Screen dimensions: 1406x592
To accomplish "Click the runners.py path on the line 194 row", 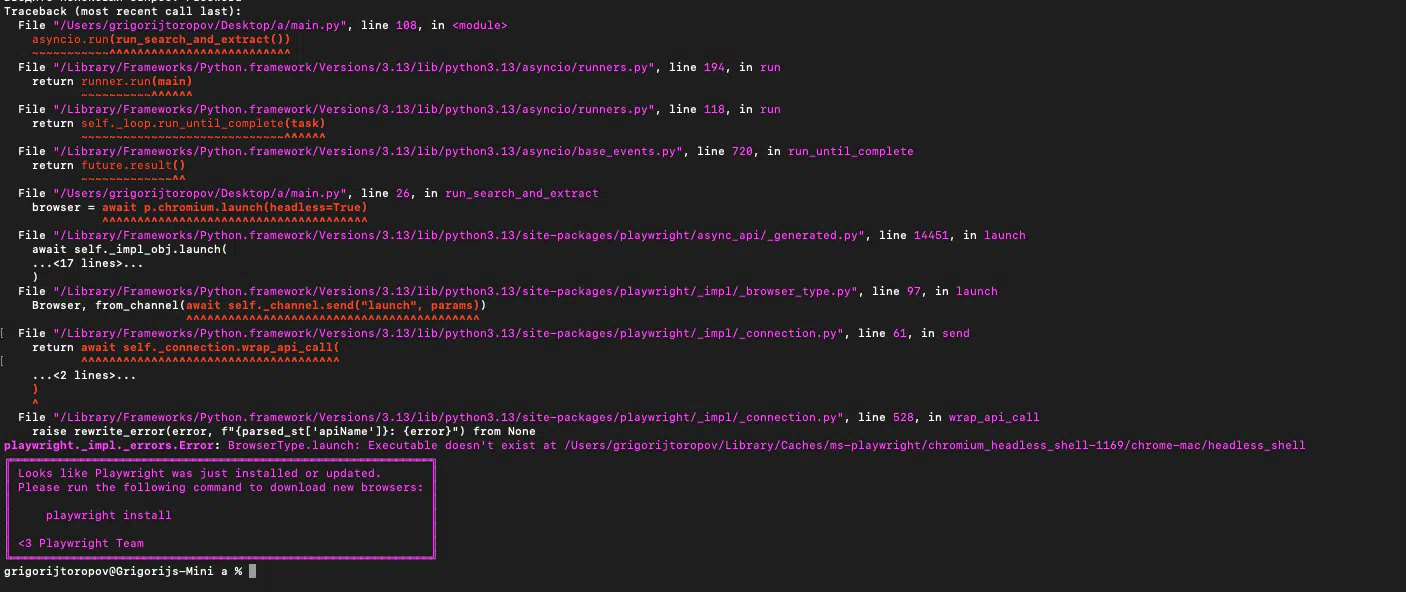I will pyautogui.click(x=354, y=67).
